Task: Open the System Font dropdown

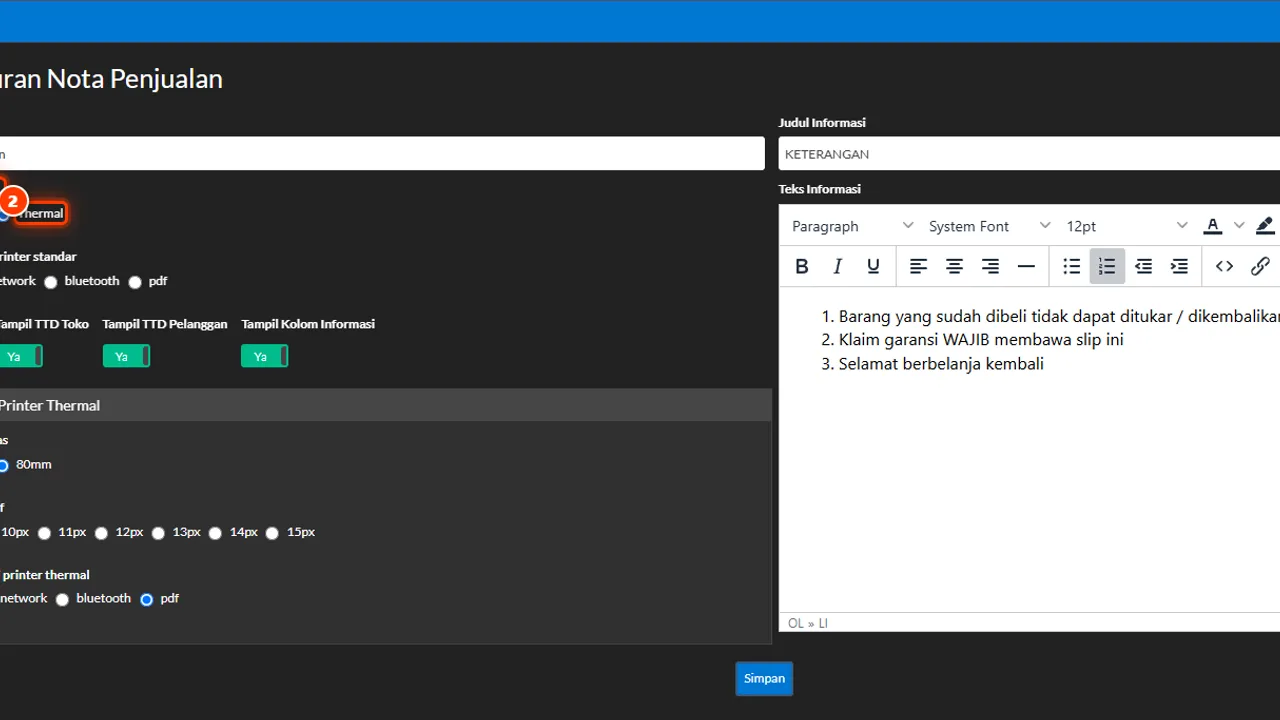Action: click(x=989, y=226)
